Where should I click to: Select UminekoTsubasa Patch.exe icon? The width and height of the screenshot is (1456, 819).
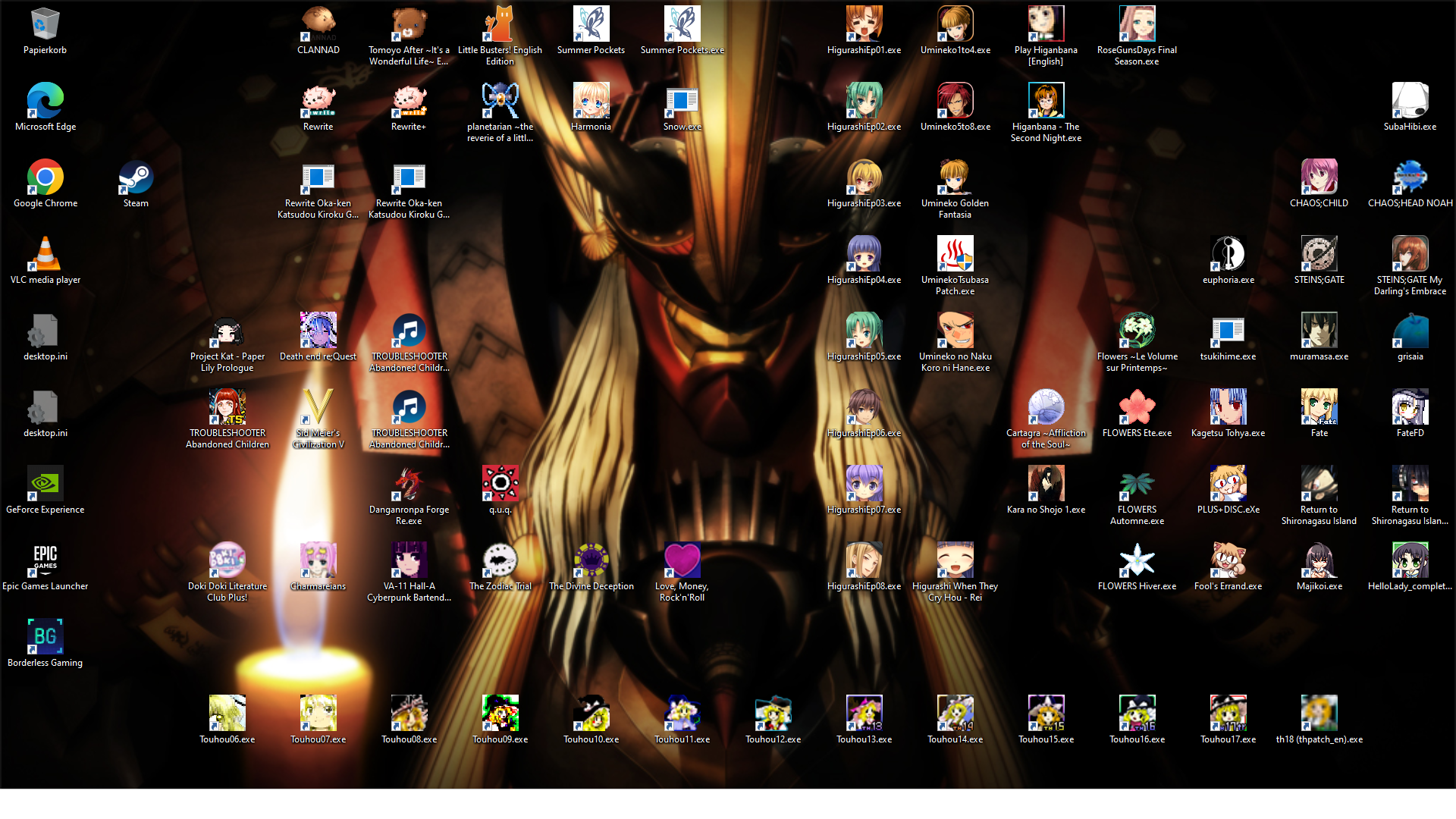pos(955,254)
